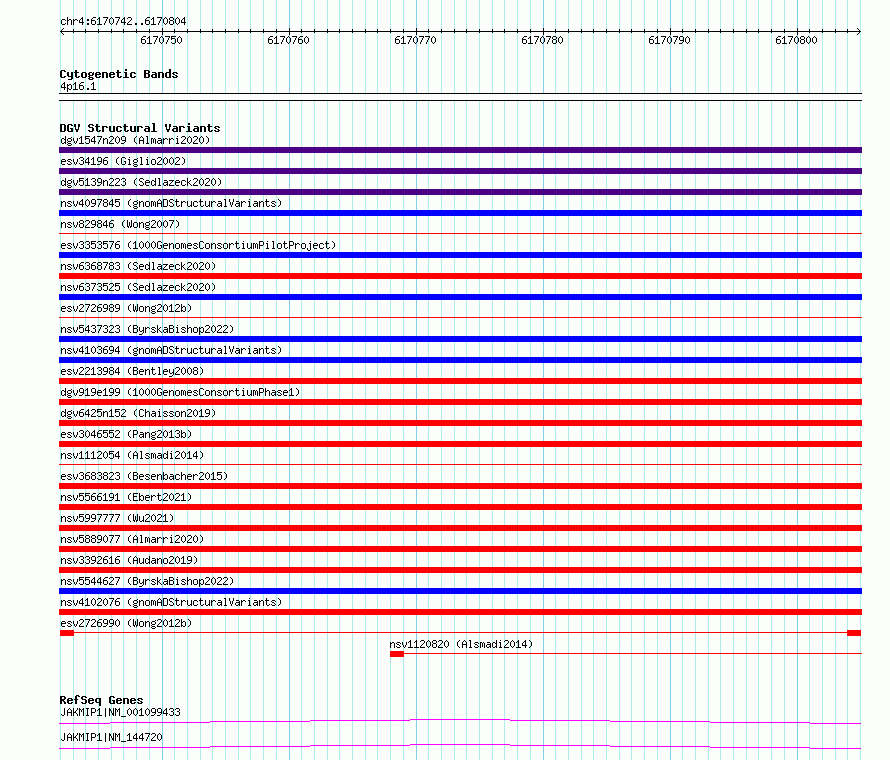Click the magenta line under JAKMIP1|NM_001099433

click(x=460, y=721)
